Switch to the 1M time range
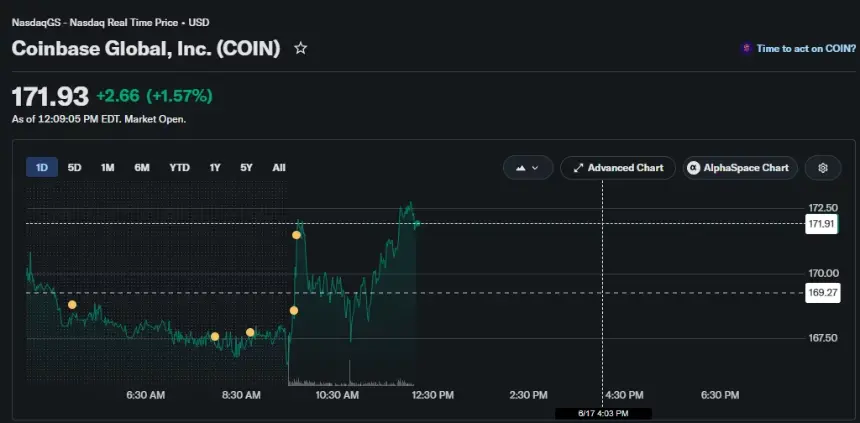 [x=108, y=167]
